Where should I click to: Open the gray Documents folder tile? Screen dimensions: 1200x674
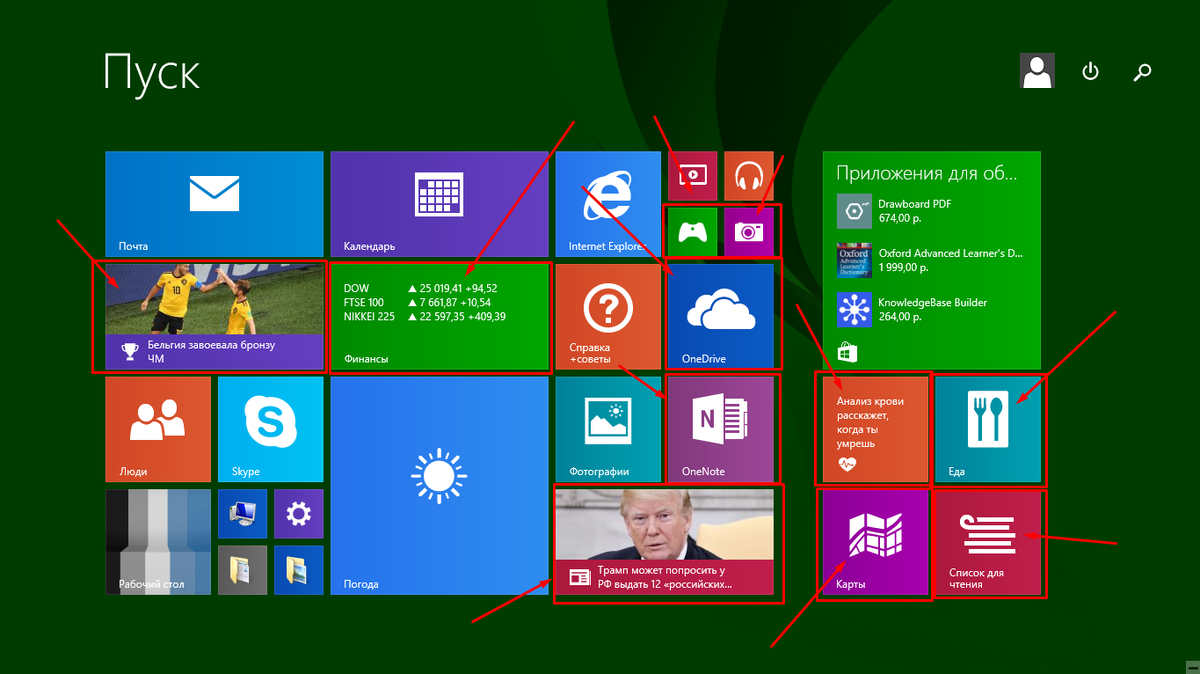pyautogui.click(x=242, y=570)
